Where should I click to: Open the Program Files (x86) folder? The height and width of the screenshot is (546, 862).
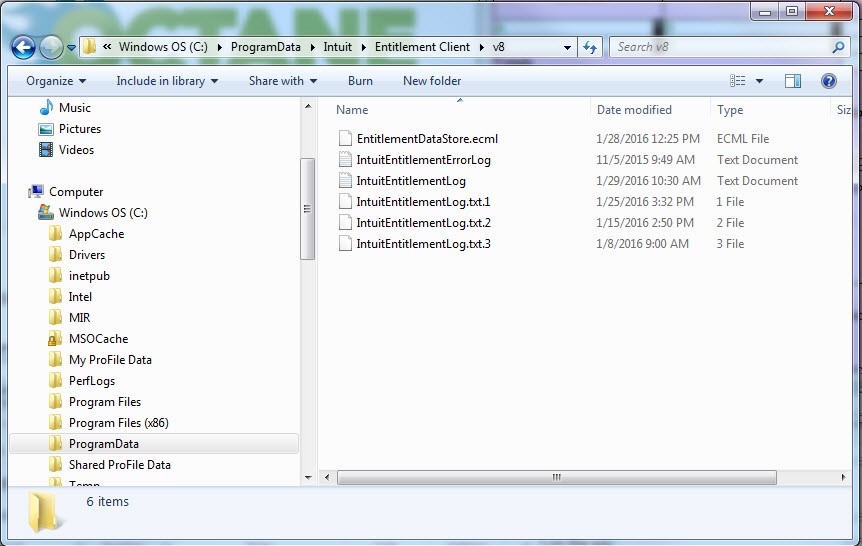pos(118,423)
